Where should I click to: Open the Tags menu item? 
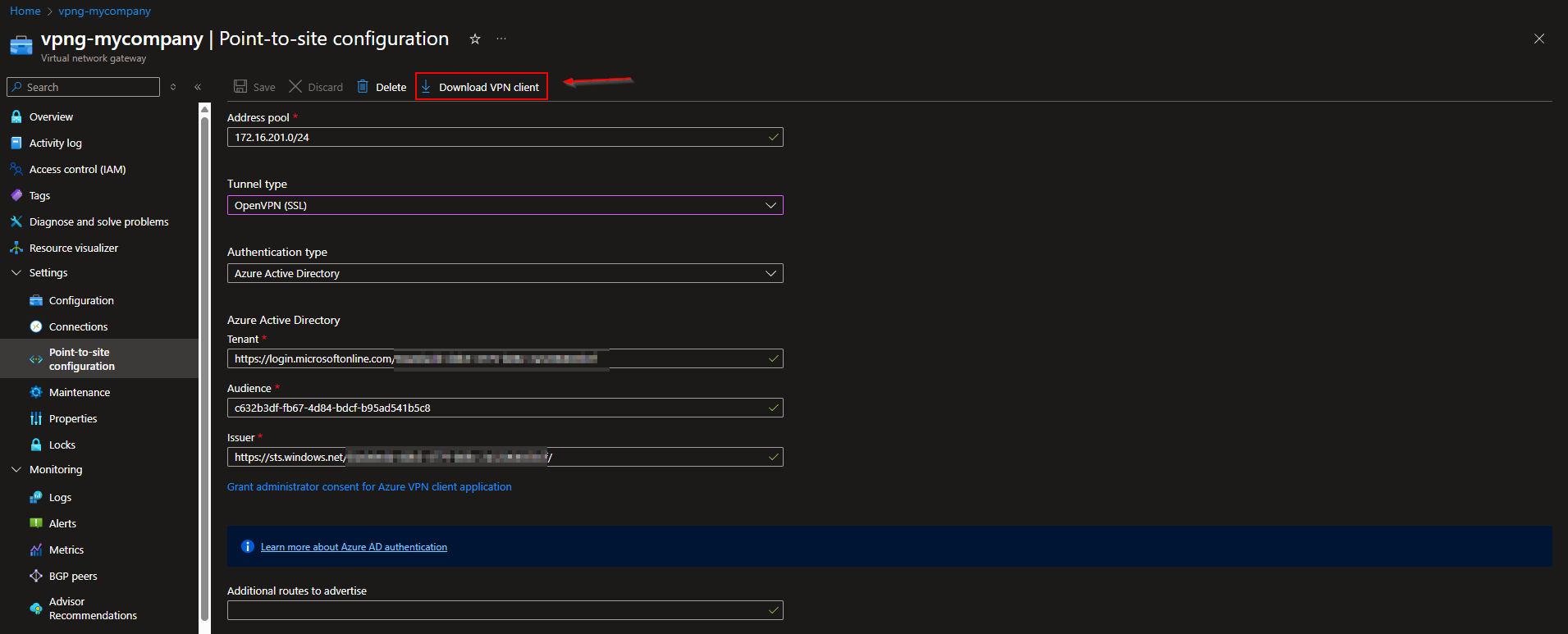(x=39, y=195)
